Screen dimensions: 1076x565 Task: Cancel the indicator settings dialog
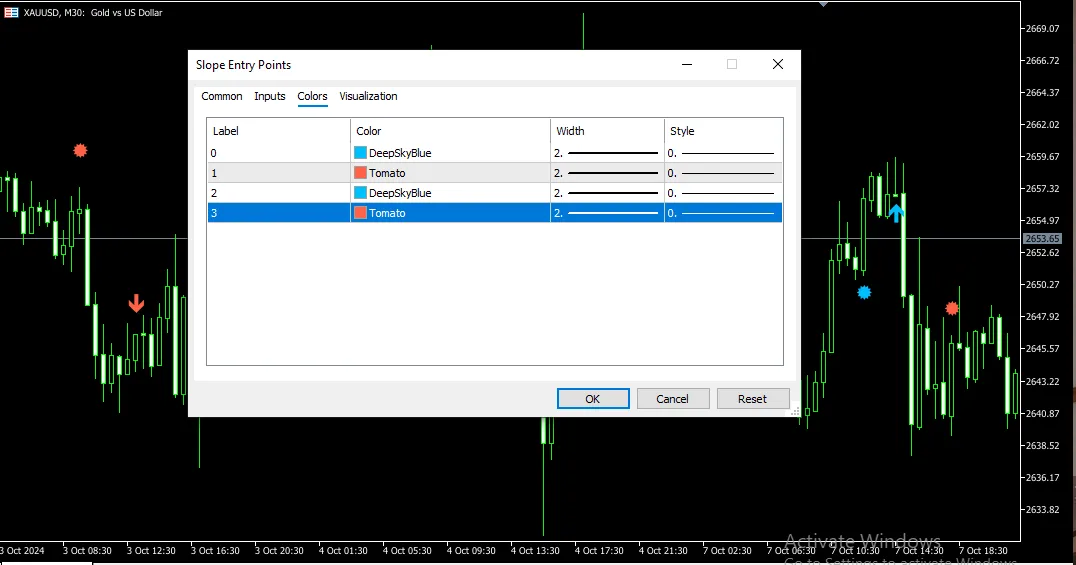pos(672,399)
